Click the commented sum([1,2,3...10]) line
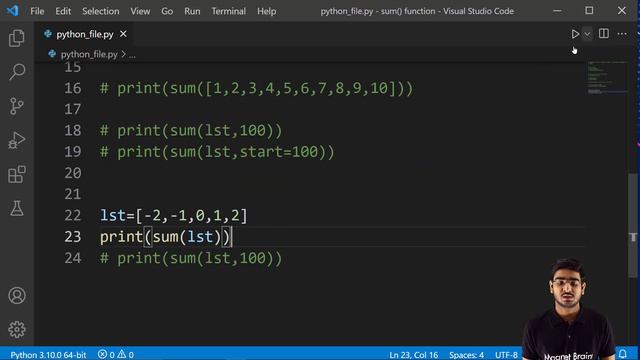 257,88
